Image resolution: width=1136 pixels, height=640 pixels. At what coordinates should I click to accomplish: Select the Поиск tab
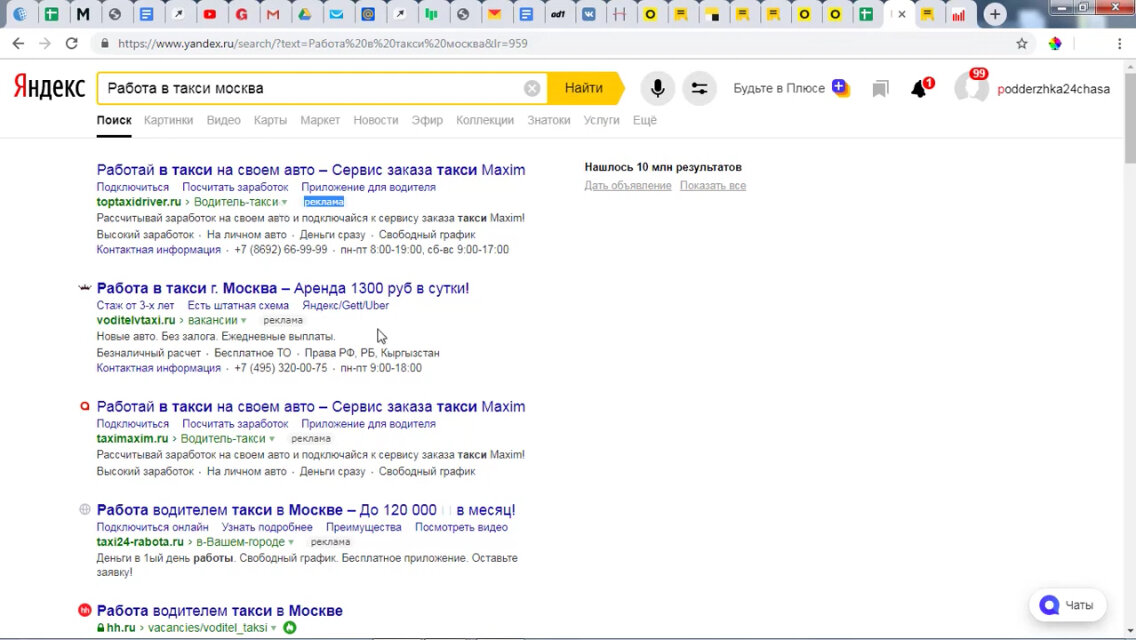click(x=114, y=120)
